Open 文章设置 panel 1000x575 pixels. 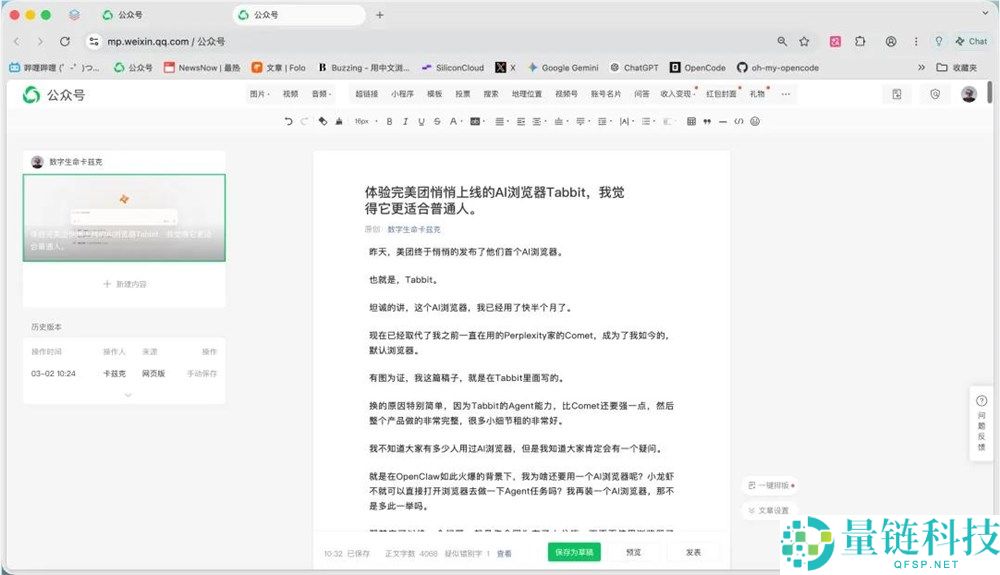[x=768, y=510]
